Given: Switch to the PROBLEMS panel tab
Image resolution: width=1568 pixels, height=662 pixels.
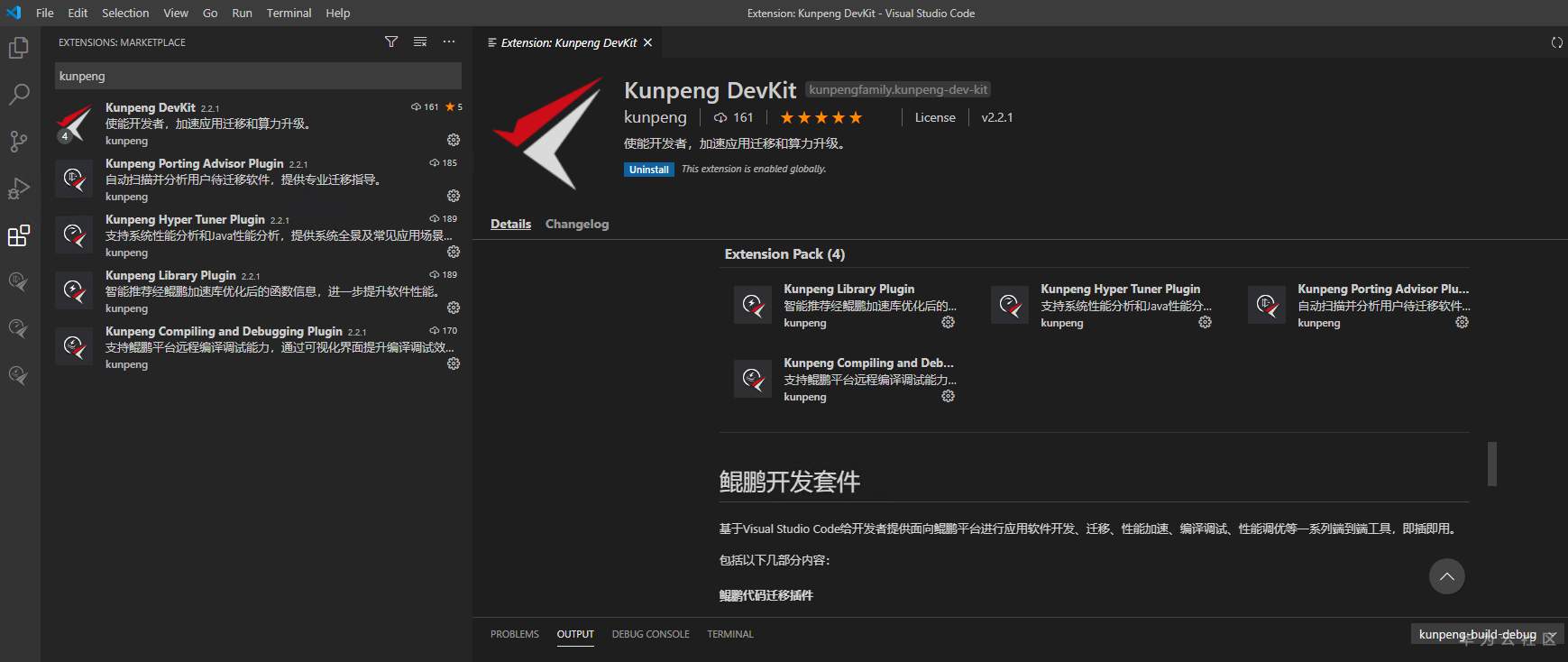Looking at the screenshot, I should tap(515, 634).
